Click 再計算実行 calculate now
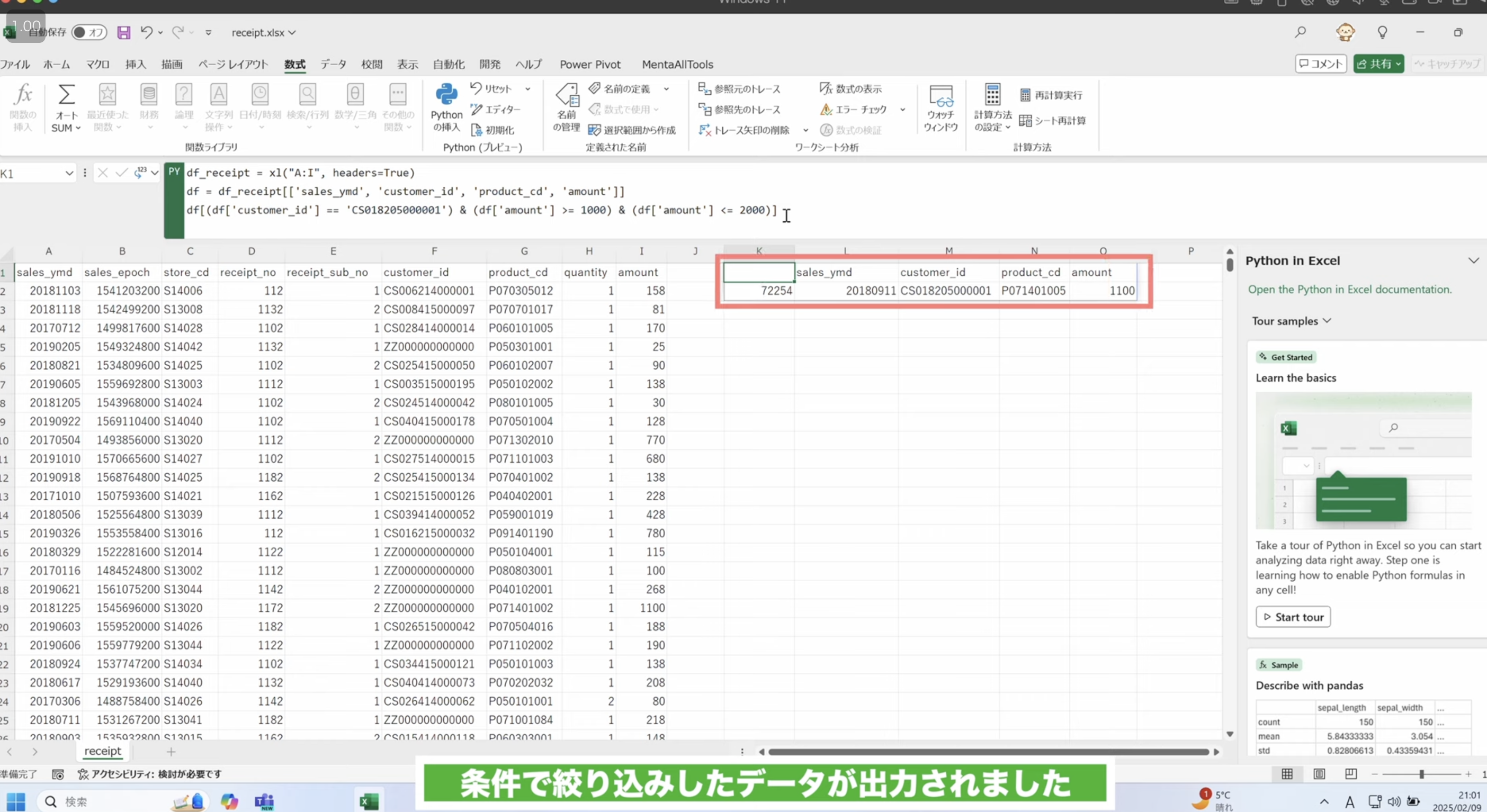The width and height of the screenshot is (1487, 812). click(x=1051, y=95)
